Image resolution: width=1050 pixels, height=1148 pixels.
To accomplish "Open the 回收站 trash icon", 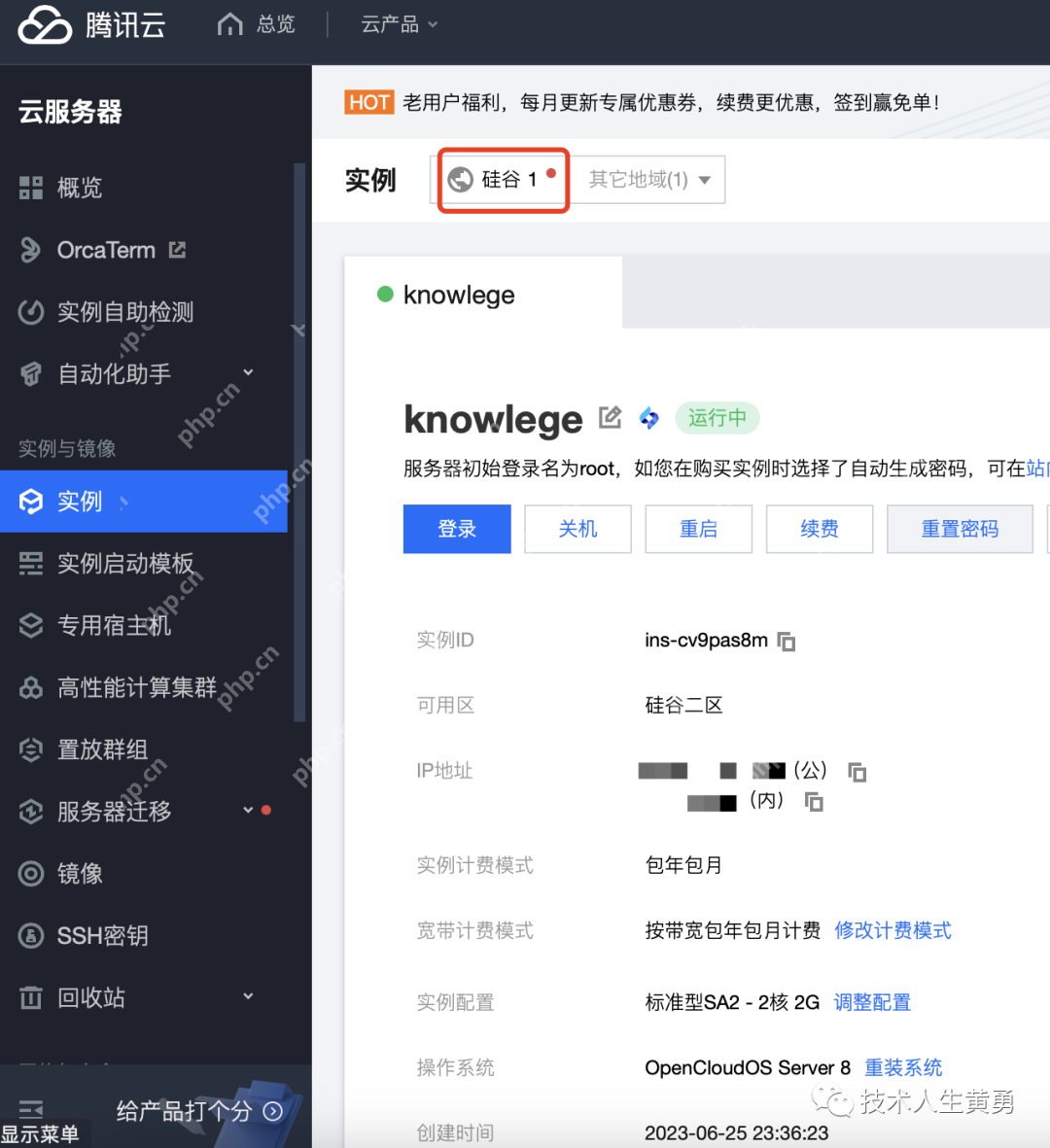I will [x=29, y=997].
